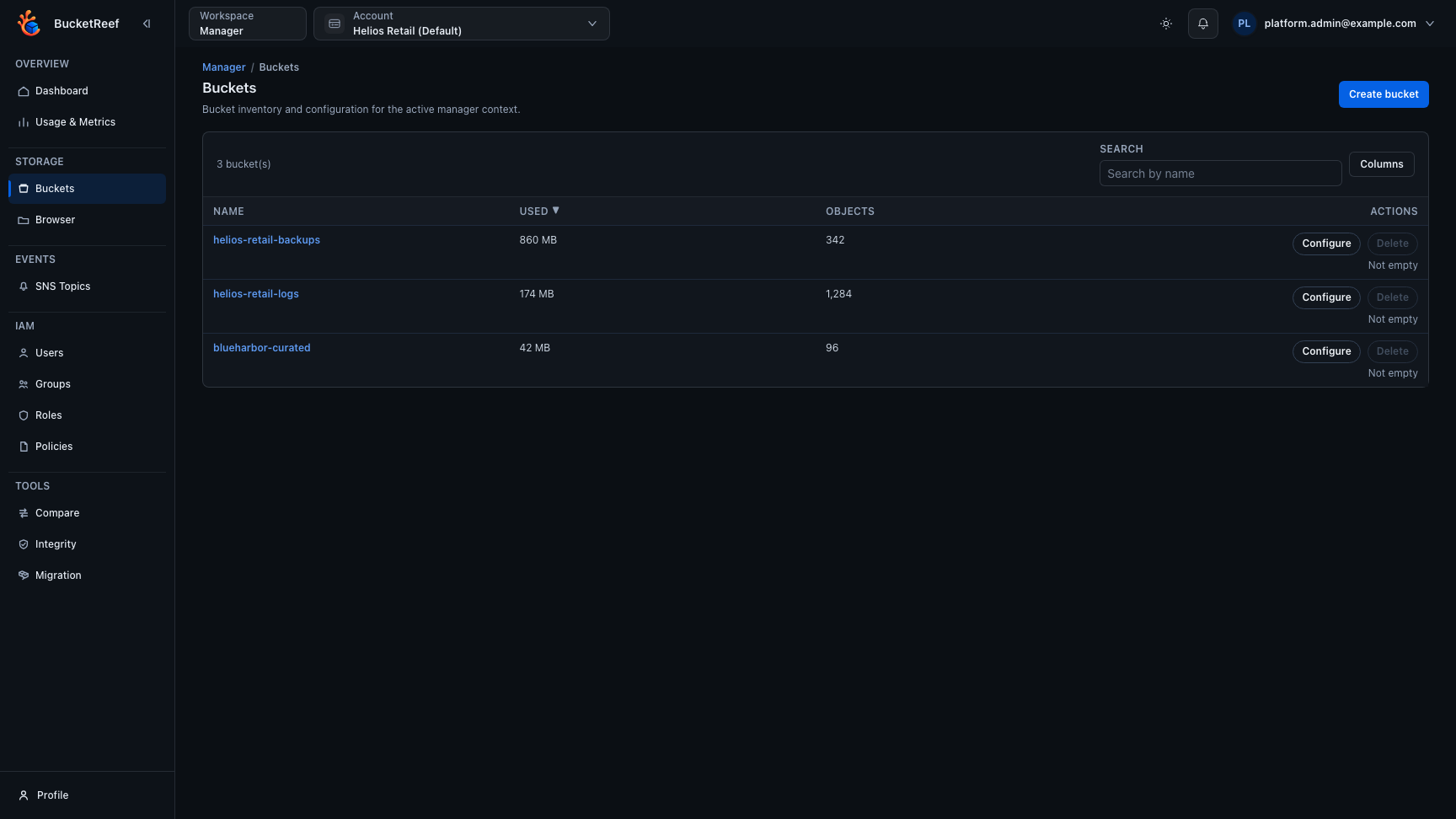Click the USED column sort arrow
This screenshot has height=819, width=1456.
556,211
